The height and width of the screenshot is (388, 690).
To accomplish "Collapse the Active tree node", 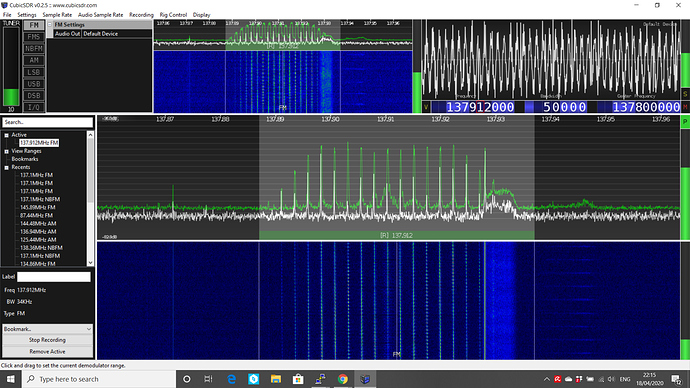I will pyautogui.click(x=7, y=135).
